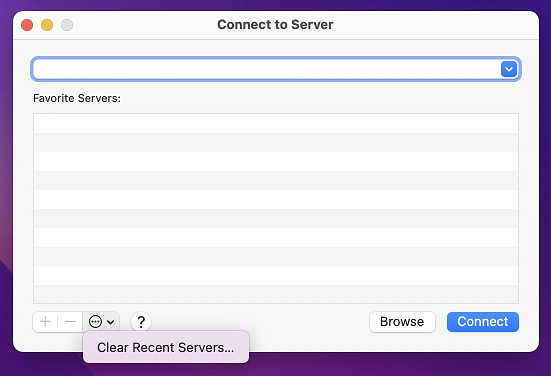The height and width of the screenshot is (376, 551).
Task: Close the Connect to Server window
Action: [27, 25]
